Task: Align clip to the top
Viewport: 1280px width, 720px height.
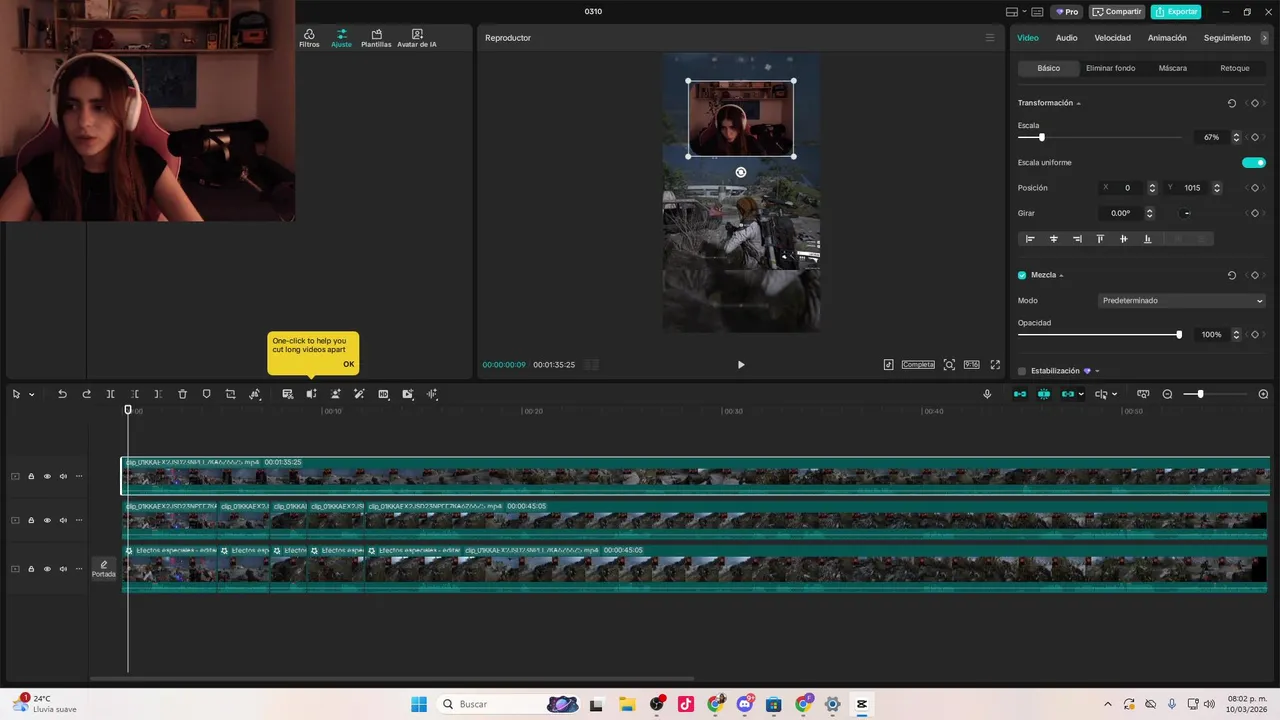Action: [x=1100, y=239]
